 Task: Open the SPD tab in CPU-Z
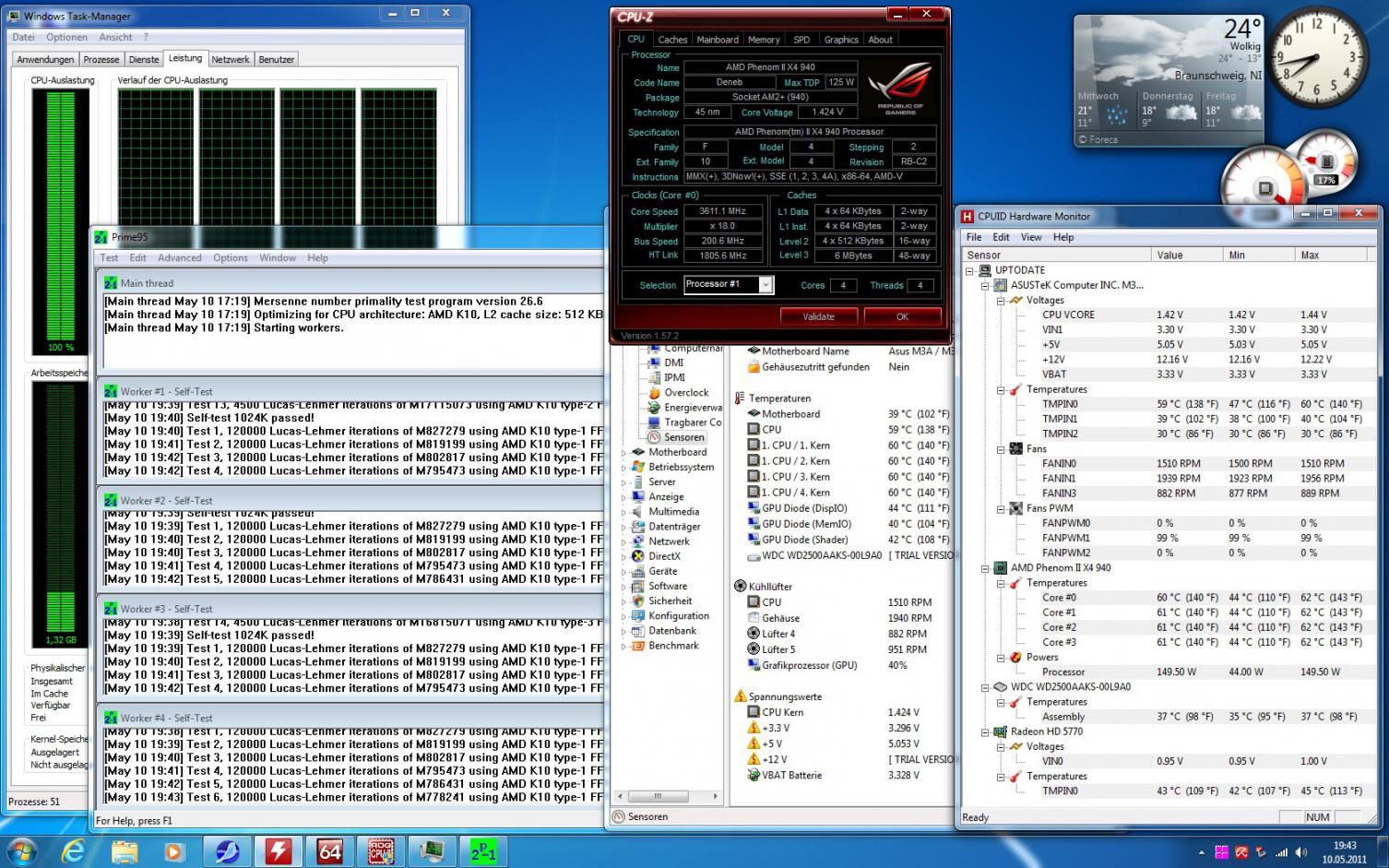coord(801,40)
